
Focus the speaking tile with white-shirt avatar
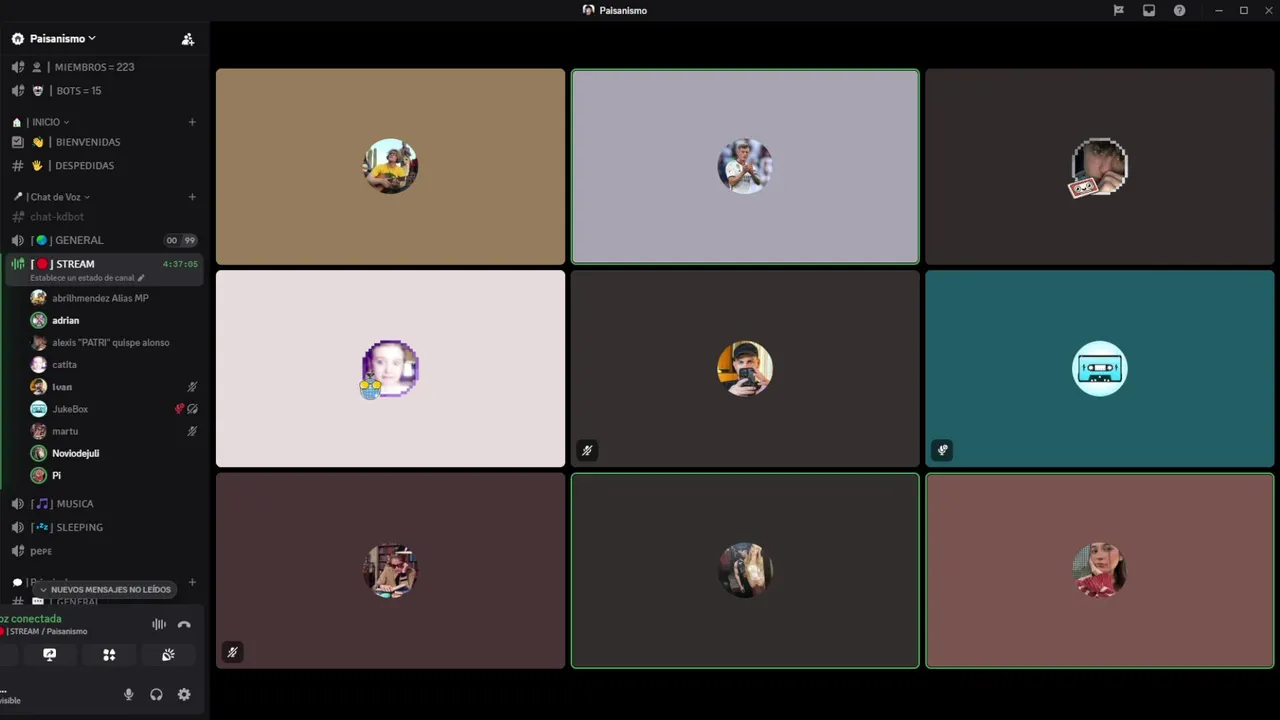[745, 166]
